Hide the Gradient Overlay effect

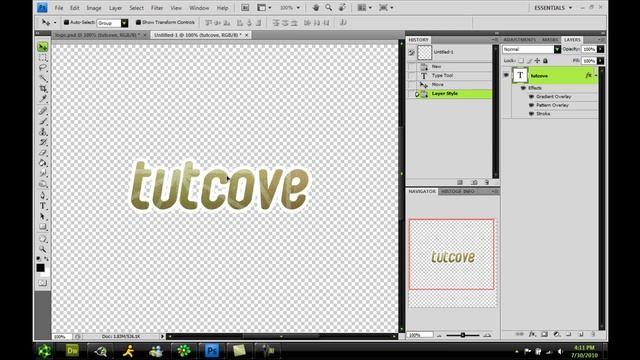click(x=531, y=97)
